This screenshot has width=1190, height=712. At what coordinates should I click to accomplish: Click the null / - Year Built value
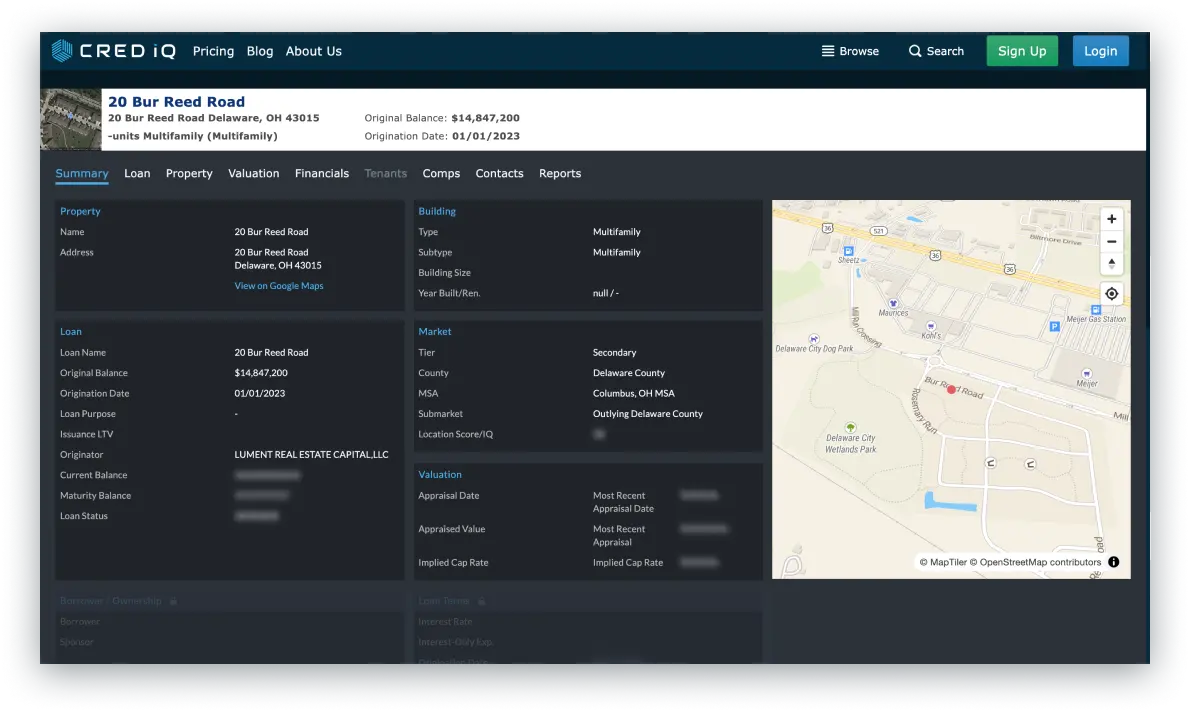[606, 293]
